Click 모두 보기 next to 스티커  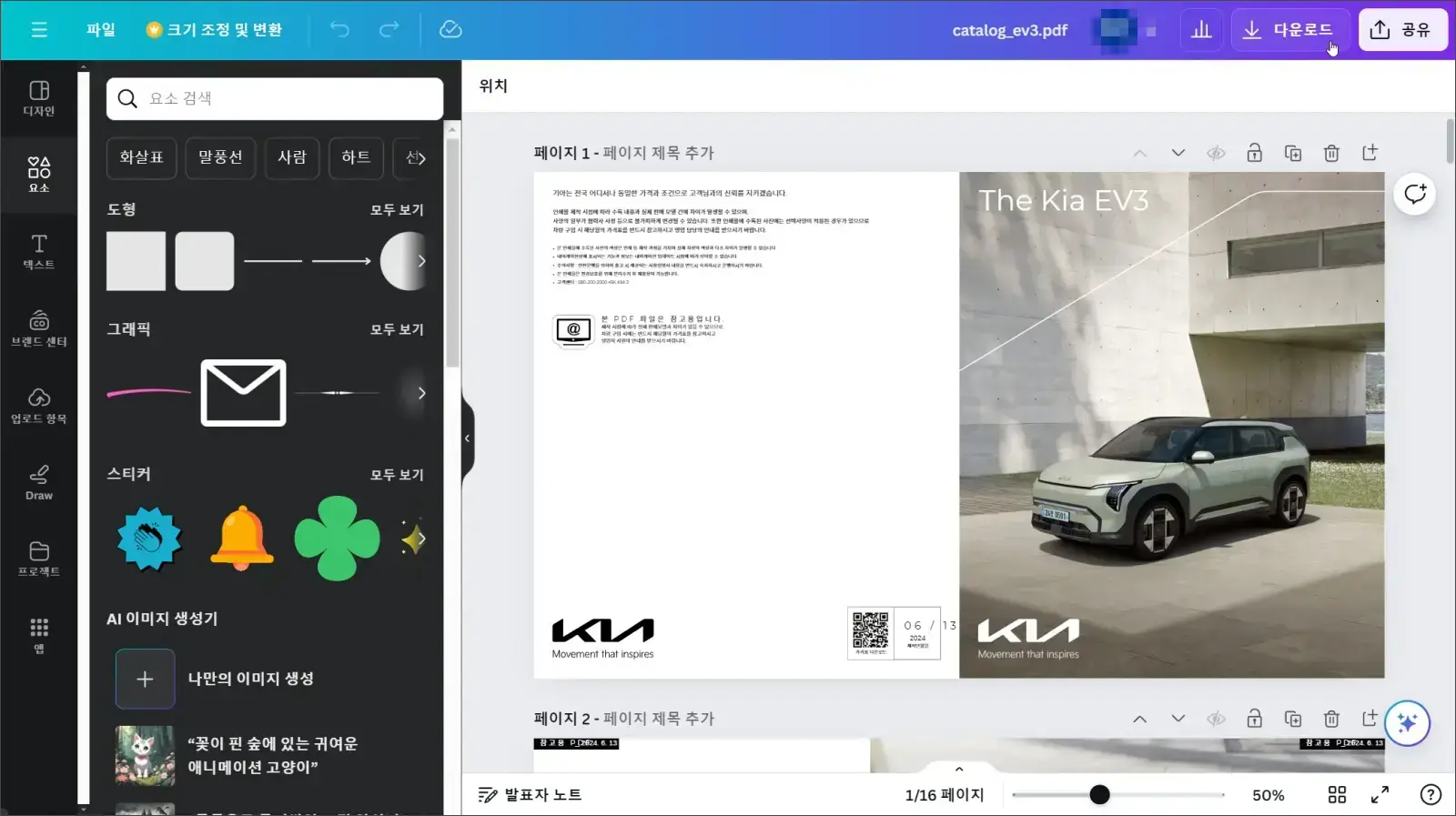tap(397, 475)
